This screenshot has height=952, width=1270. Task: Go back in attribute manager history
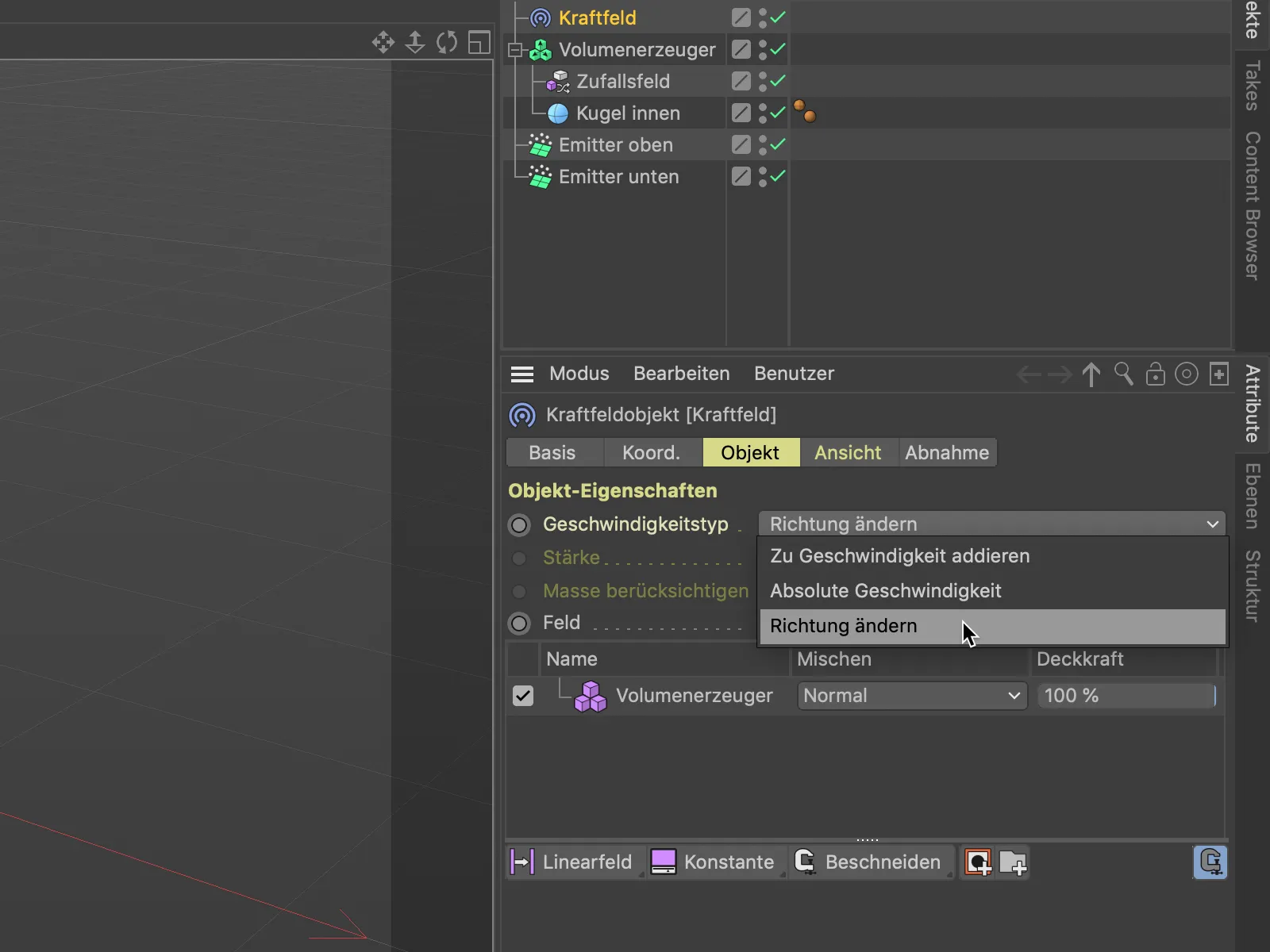tap(1029, 374)
